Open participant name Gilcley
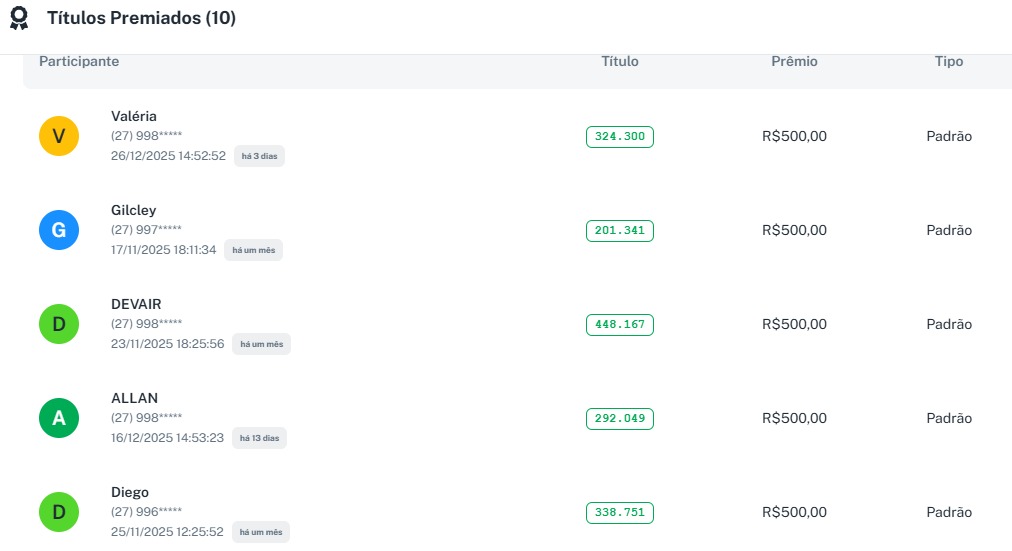The width and height of the screenshot is (1012, 551). pyautogui.click(x=133, y=210)
